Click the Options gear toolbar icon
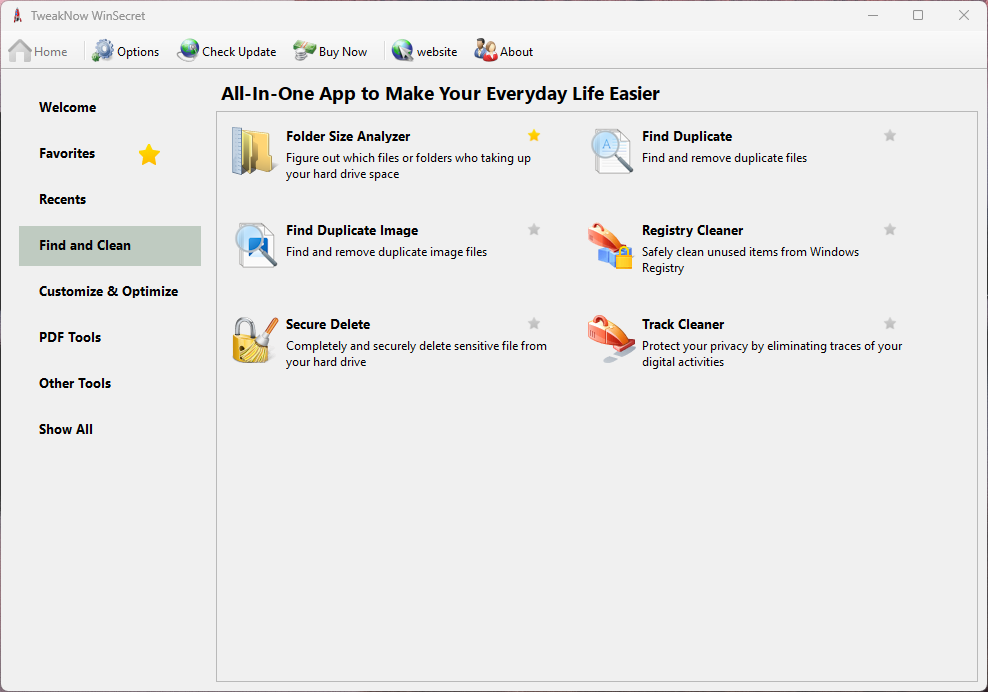This screenshot has height=692, width=988. click(x=103, y=51)
